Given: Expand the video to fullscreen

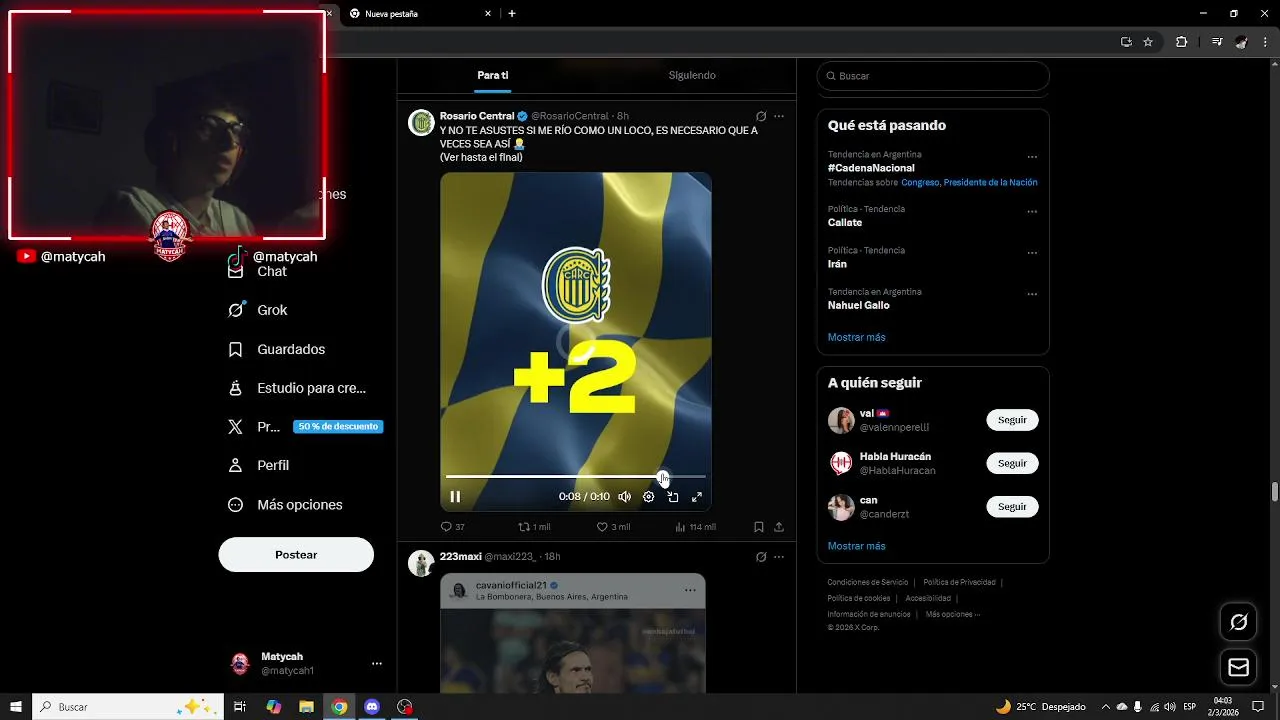Looking at the screenshot, I should point(697,497).
